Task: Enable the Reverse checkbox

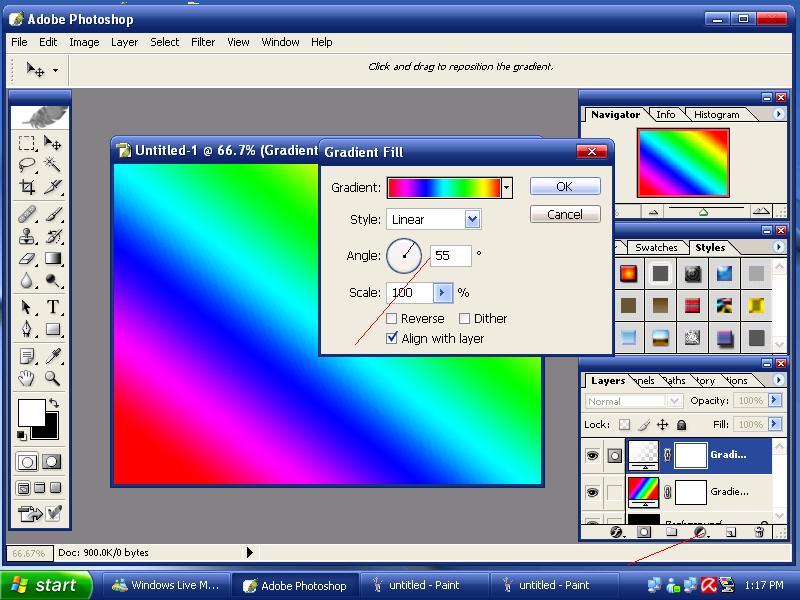Action: [392, 319]
